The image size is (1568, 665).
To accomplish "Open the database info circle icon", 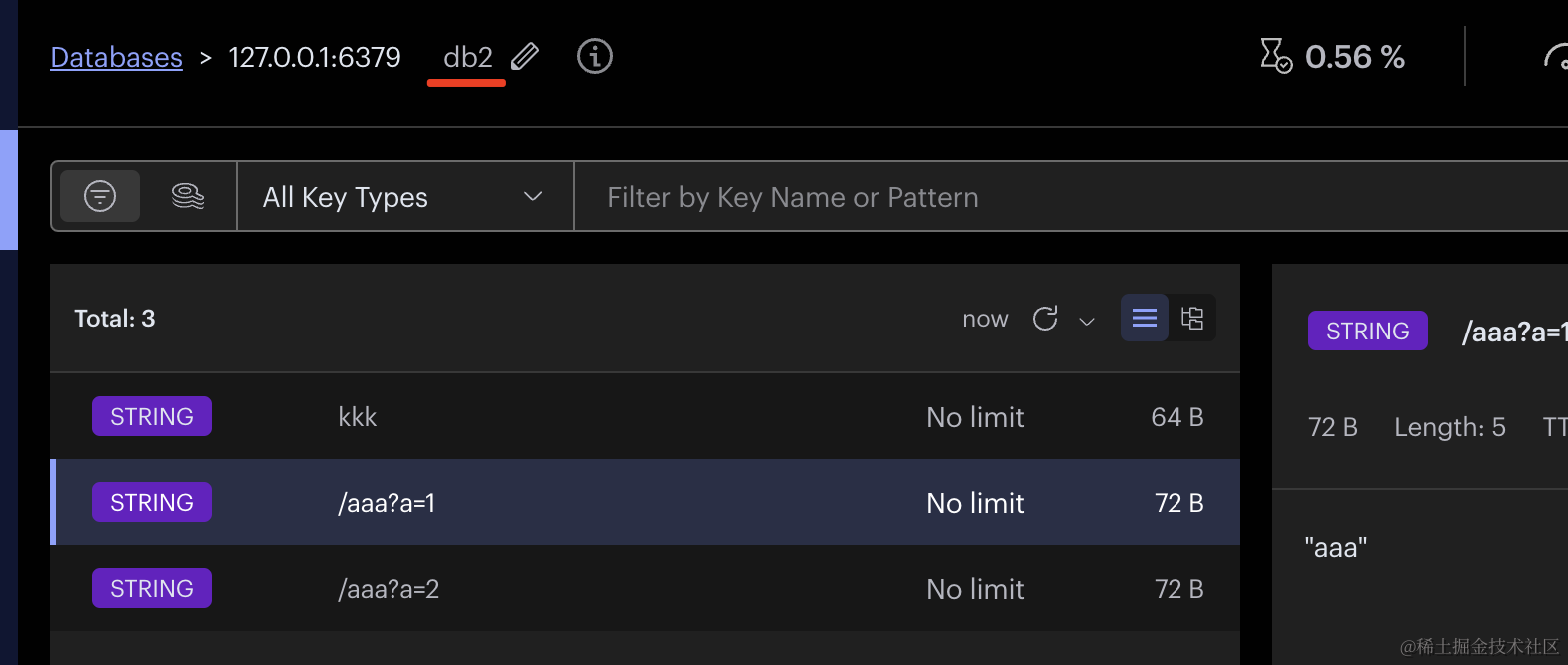I will pos(595,56).
